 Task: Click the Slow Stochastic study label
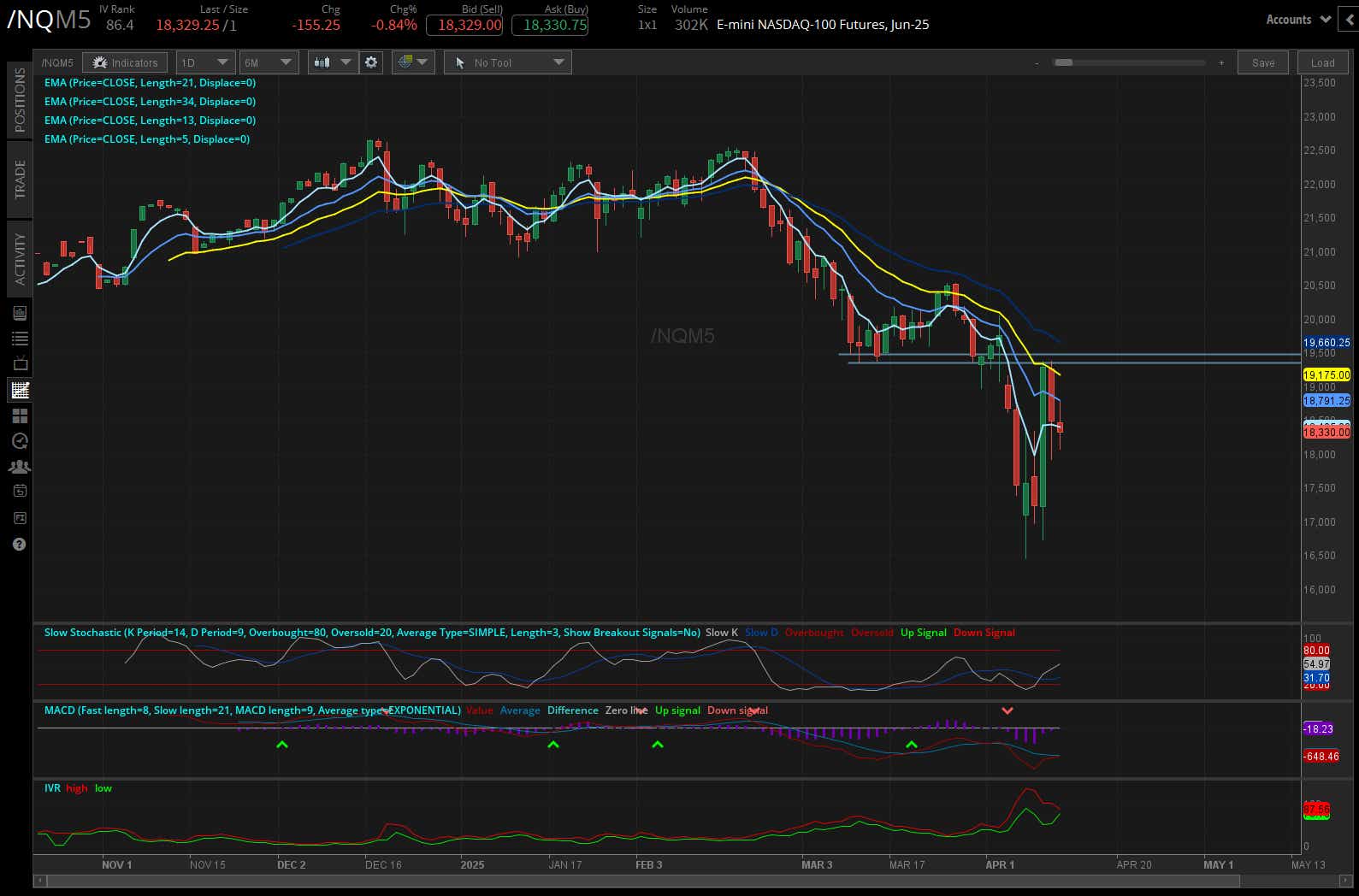pos(372,633)
